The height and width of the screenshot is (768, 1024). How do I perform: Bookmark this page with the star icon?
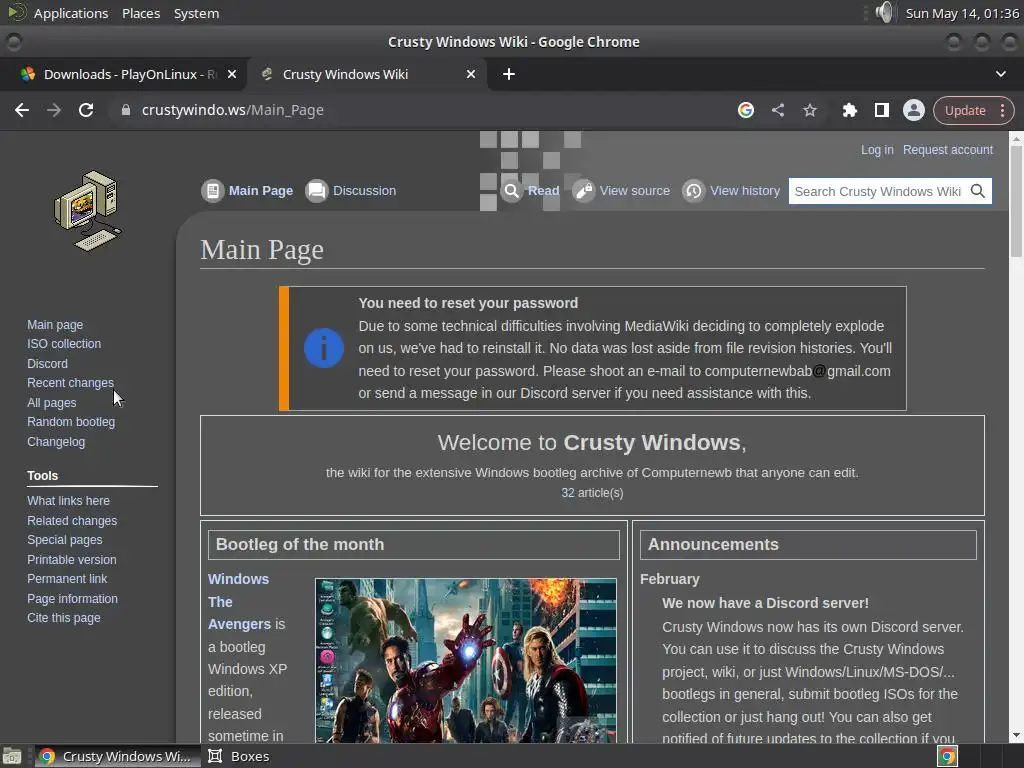click(x=810, y=110)
